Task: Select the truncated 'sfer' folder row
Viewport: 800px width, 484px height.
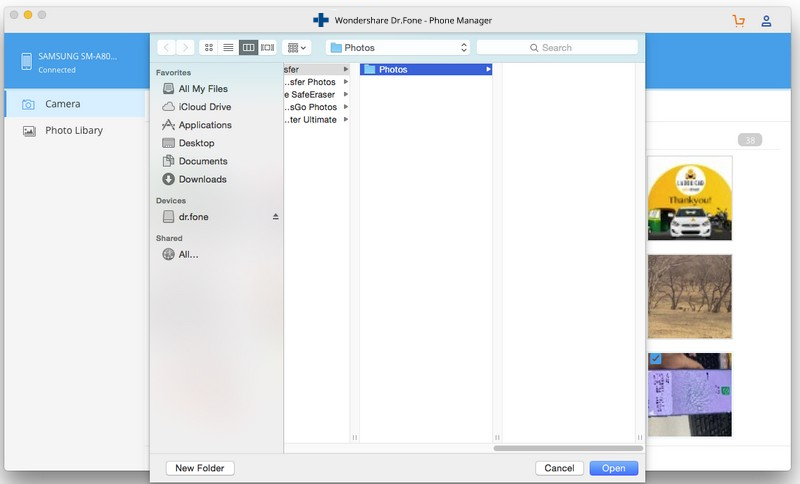Action: point(316,69)
